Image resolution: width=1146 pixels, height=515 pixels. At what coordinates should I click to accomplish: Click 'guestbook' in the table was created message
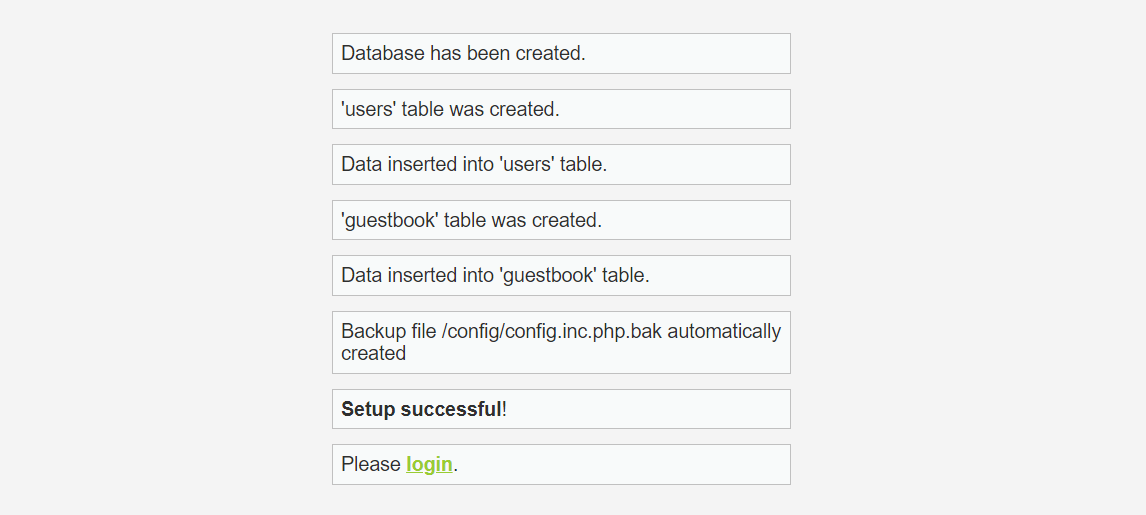tap(390, 220)
